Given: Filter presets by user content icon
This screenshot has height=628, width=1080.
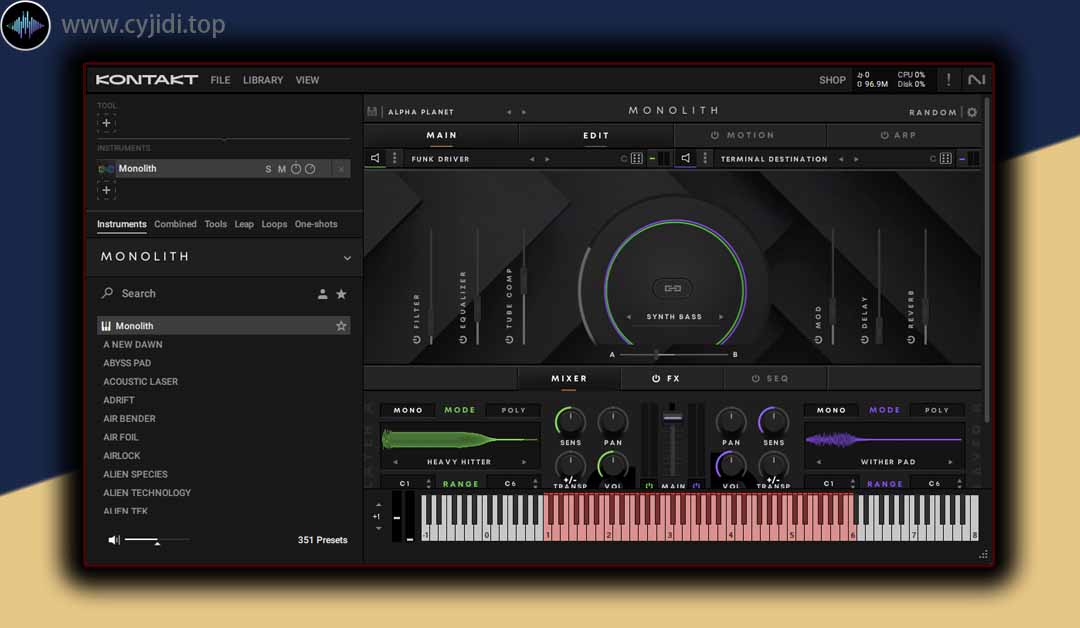Looking at the screenshot, I should tap(322, 294).
